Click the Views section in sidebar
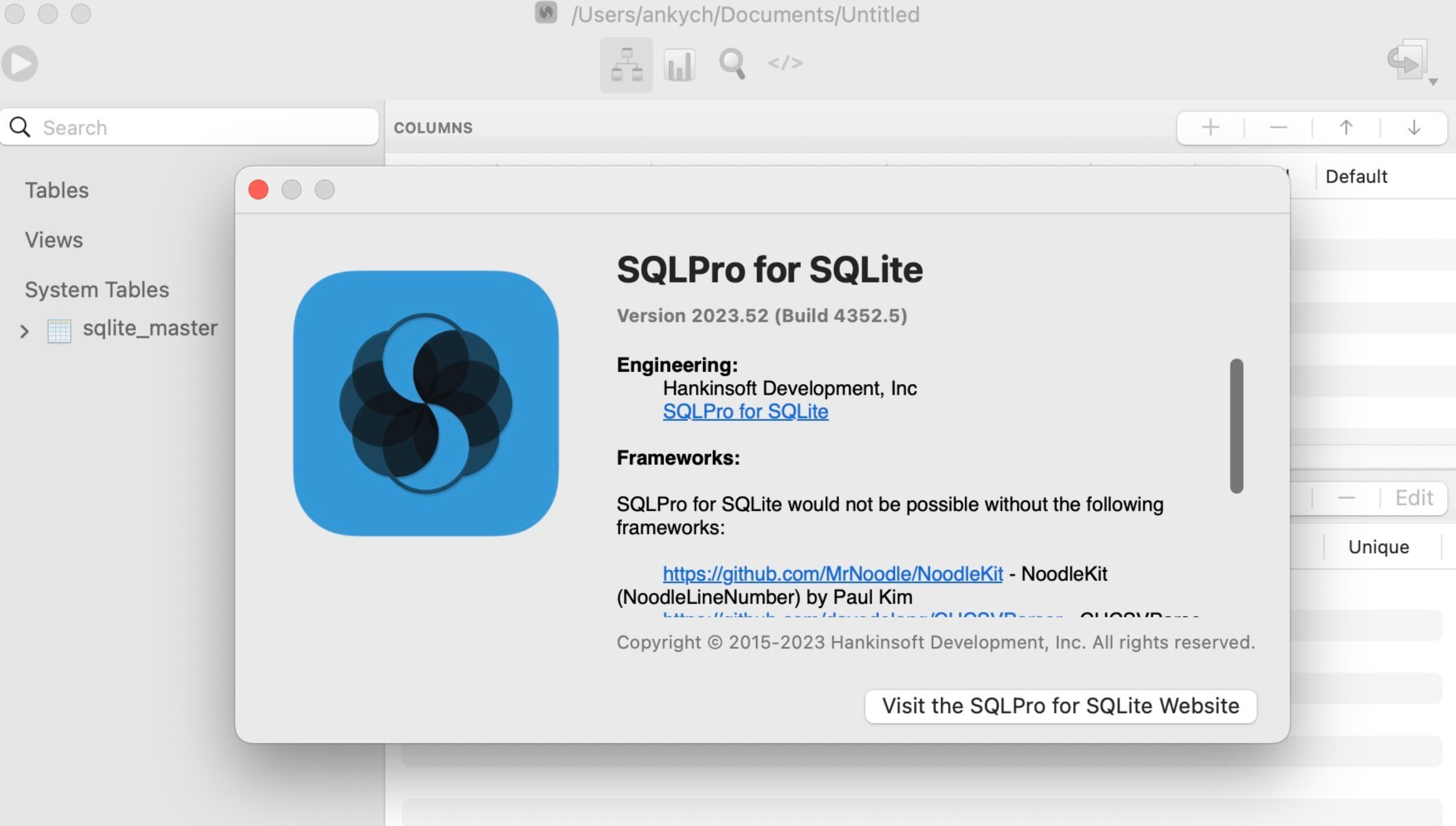The width and height of the screenshot is (1456, 826). [x=53, y=240]
